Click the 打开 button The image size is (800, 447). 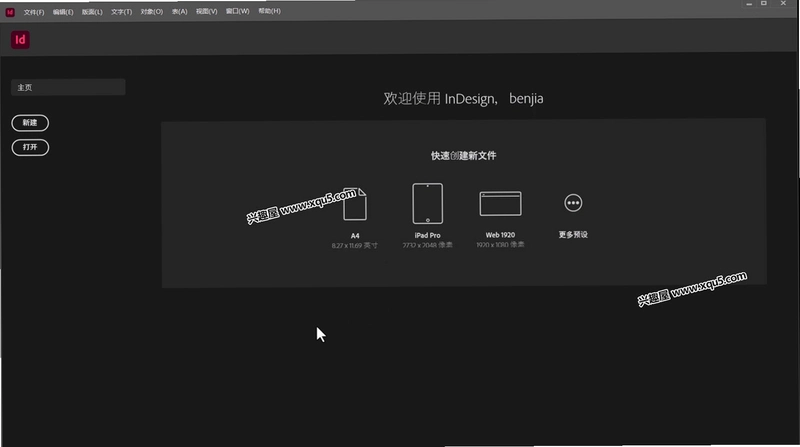click(x=30, y=147)
